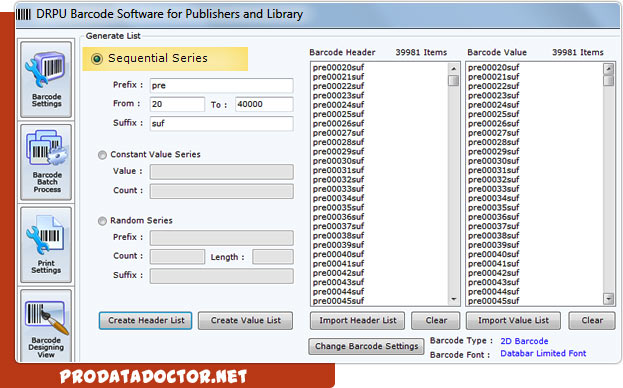Select pre00038suf in Barcode Value list

(x=493, y=236)
